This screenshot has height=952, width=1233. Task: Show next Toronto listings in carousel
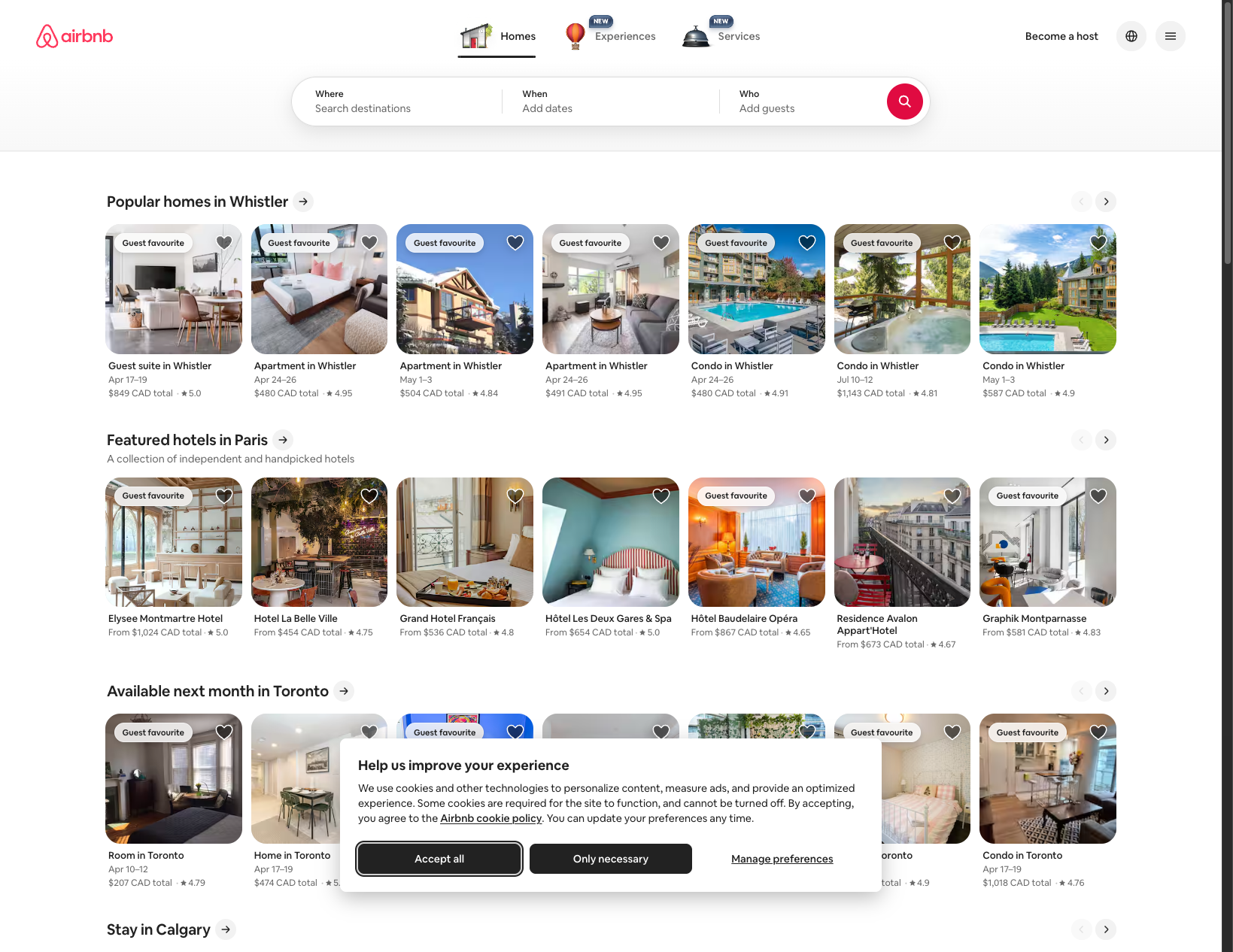[1105, 691]
